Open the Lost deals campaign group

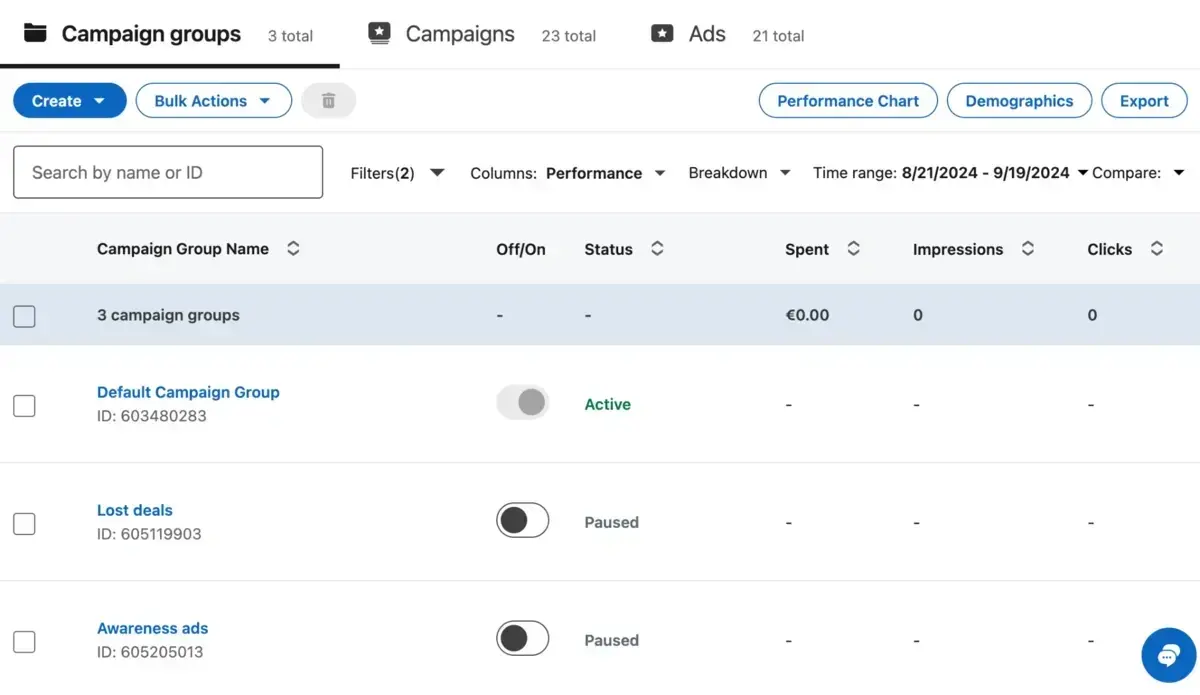click(x=134, y=510)
